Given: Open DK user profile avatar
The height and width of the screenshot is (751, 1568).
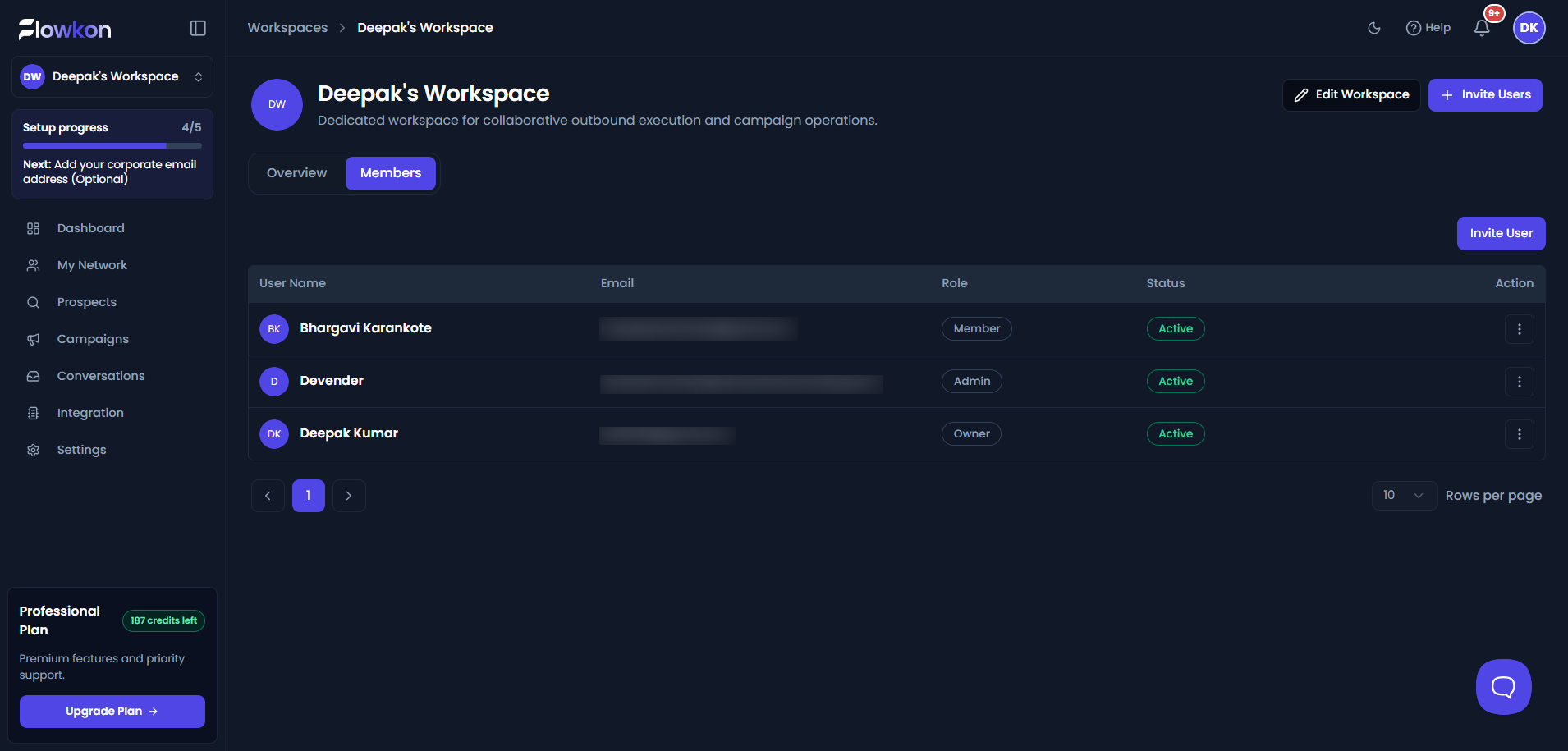Looking at the screenshot, I should point(1529,28).
